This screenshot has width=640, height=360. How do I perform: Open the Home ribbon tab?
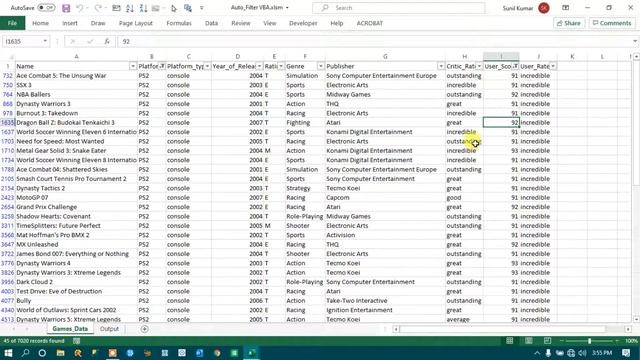point(40,23)
